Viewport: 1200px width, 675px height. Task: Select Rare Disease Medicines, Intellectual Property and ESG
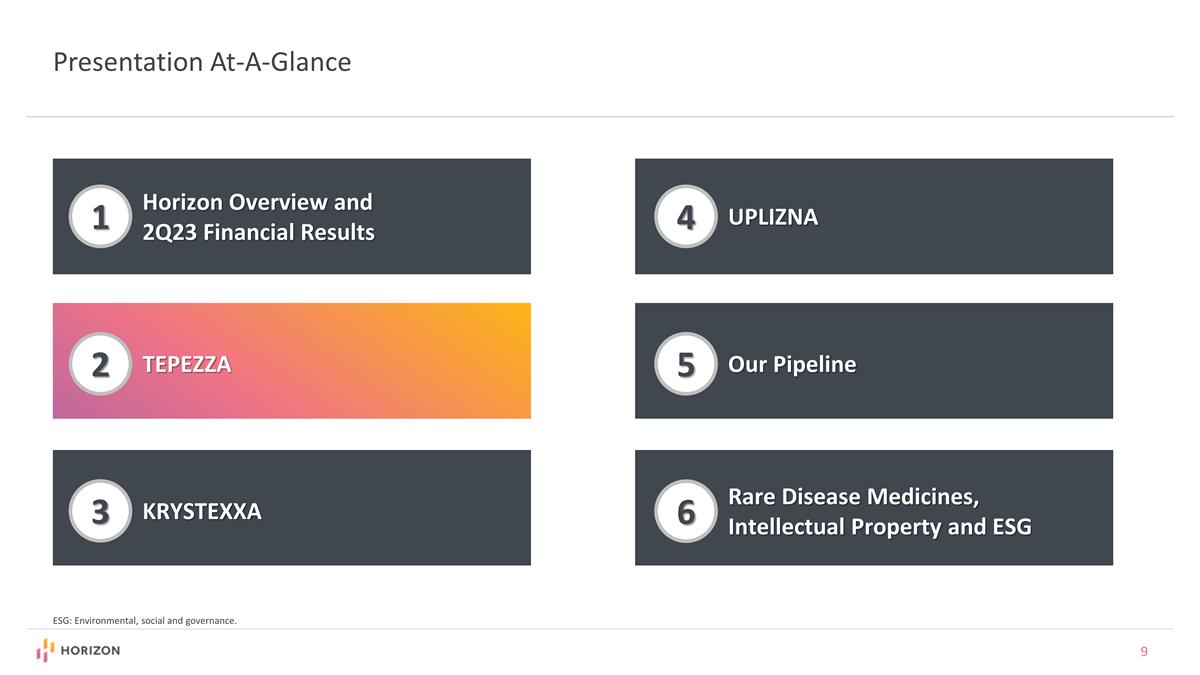pyautogui.click(x=879, y=511)
